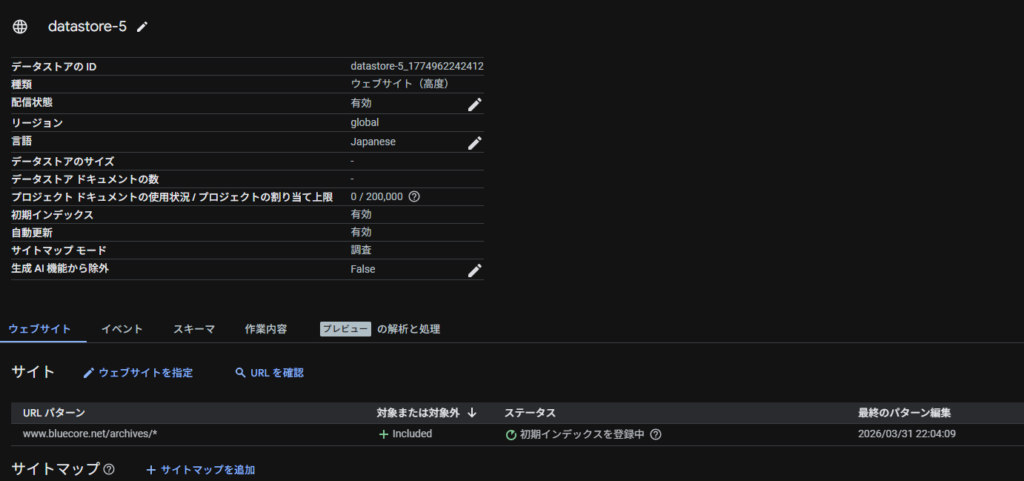Open the スキーマ tab
1024x481 pixels.
click(193, 329)
